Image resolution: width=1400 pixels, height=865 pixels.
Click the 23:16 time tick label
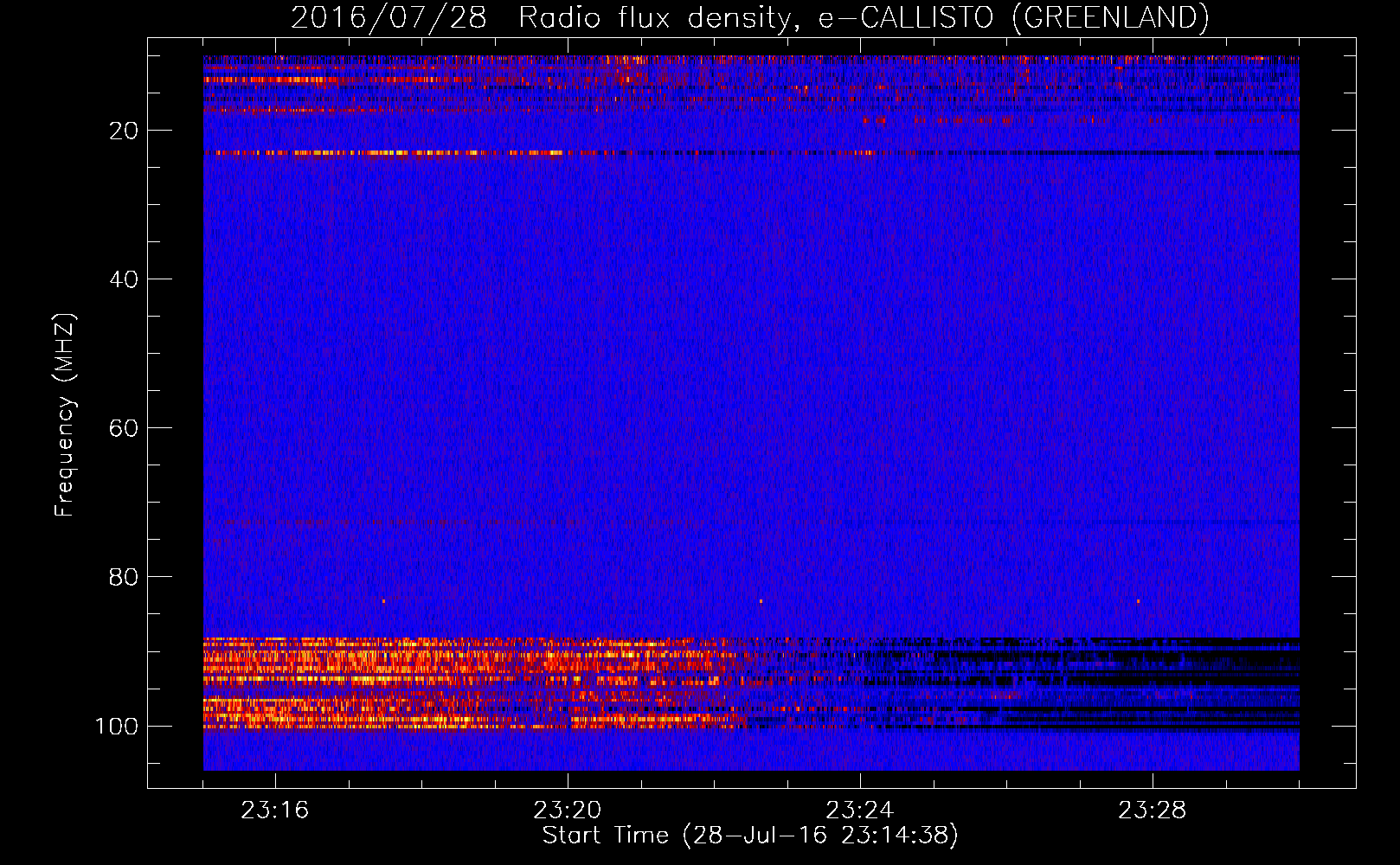pyautogui.click(x=274, y=811)
